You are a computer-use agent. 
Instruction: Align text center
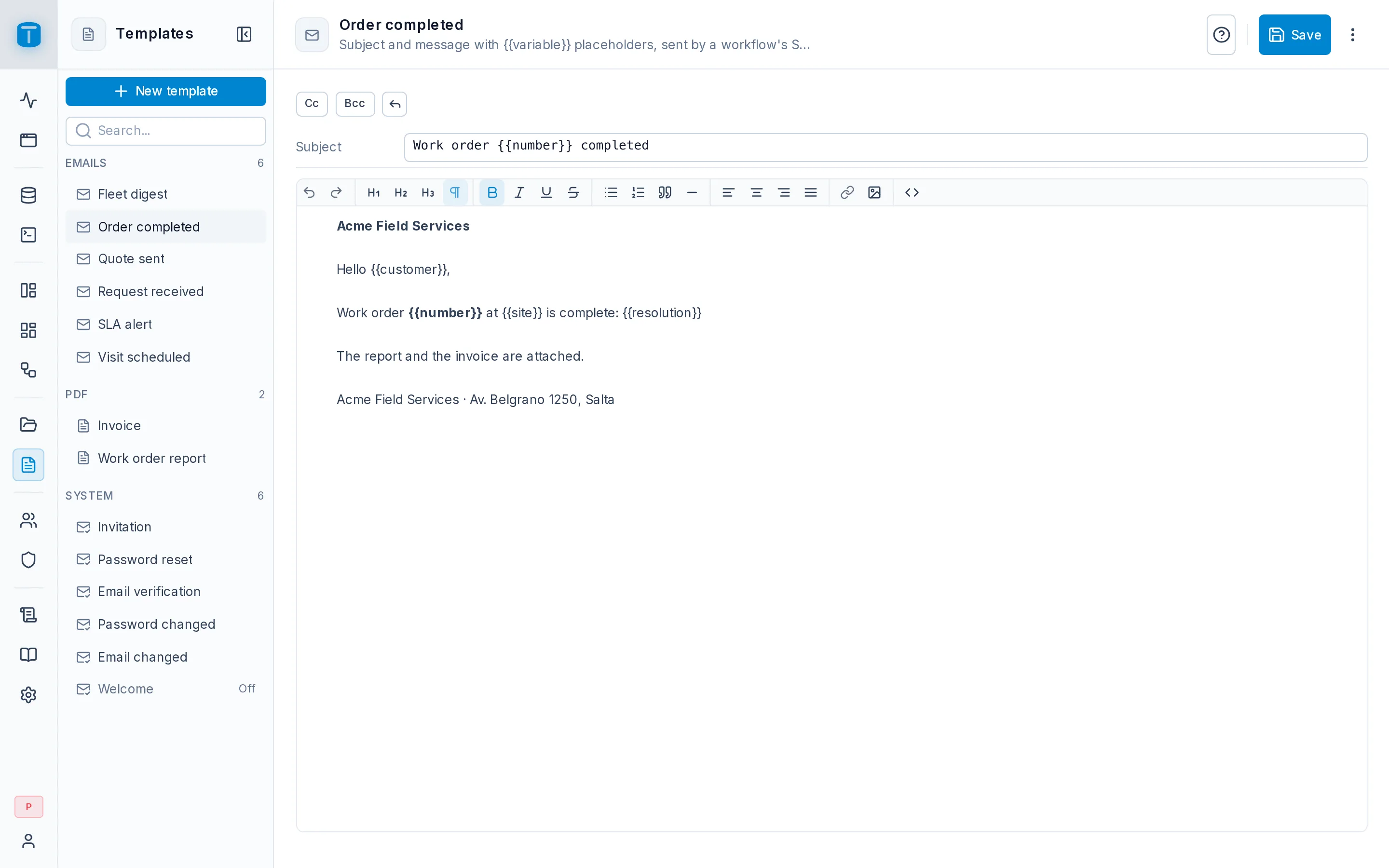tap(757, 193)
